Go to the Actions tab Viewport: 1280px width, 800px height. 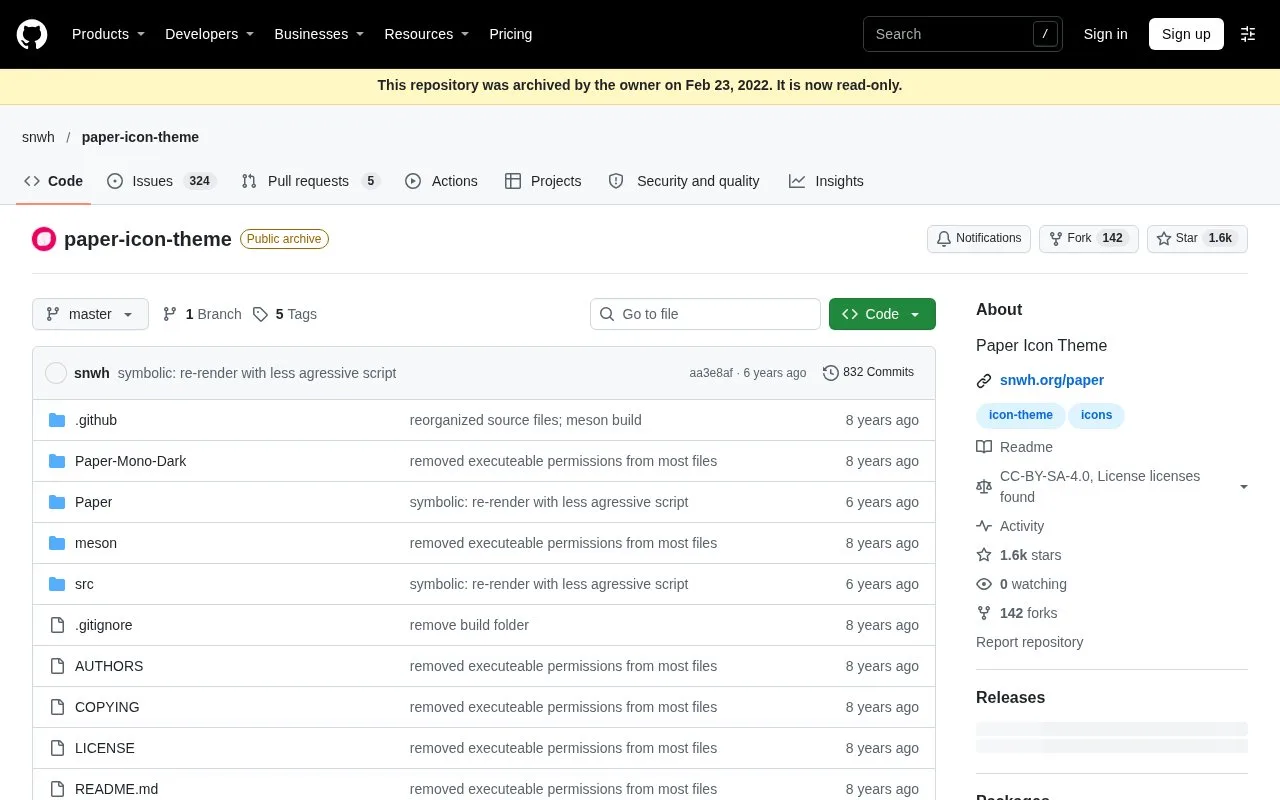(441, 181)
